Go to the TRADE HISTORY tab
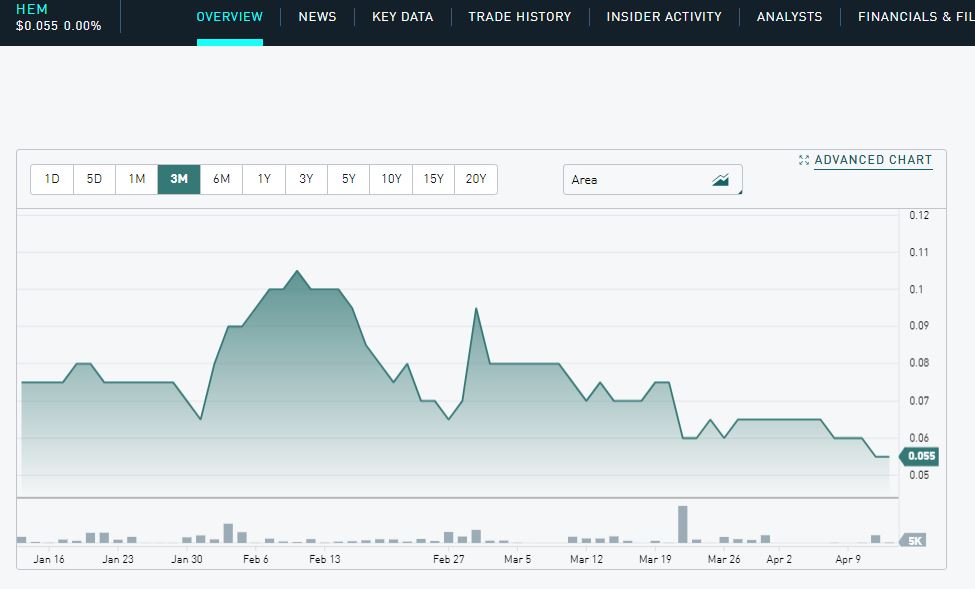 (520, 16)
